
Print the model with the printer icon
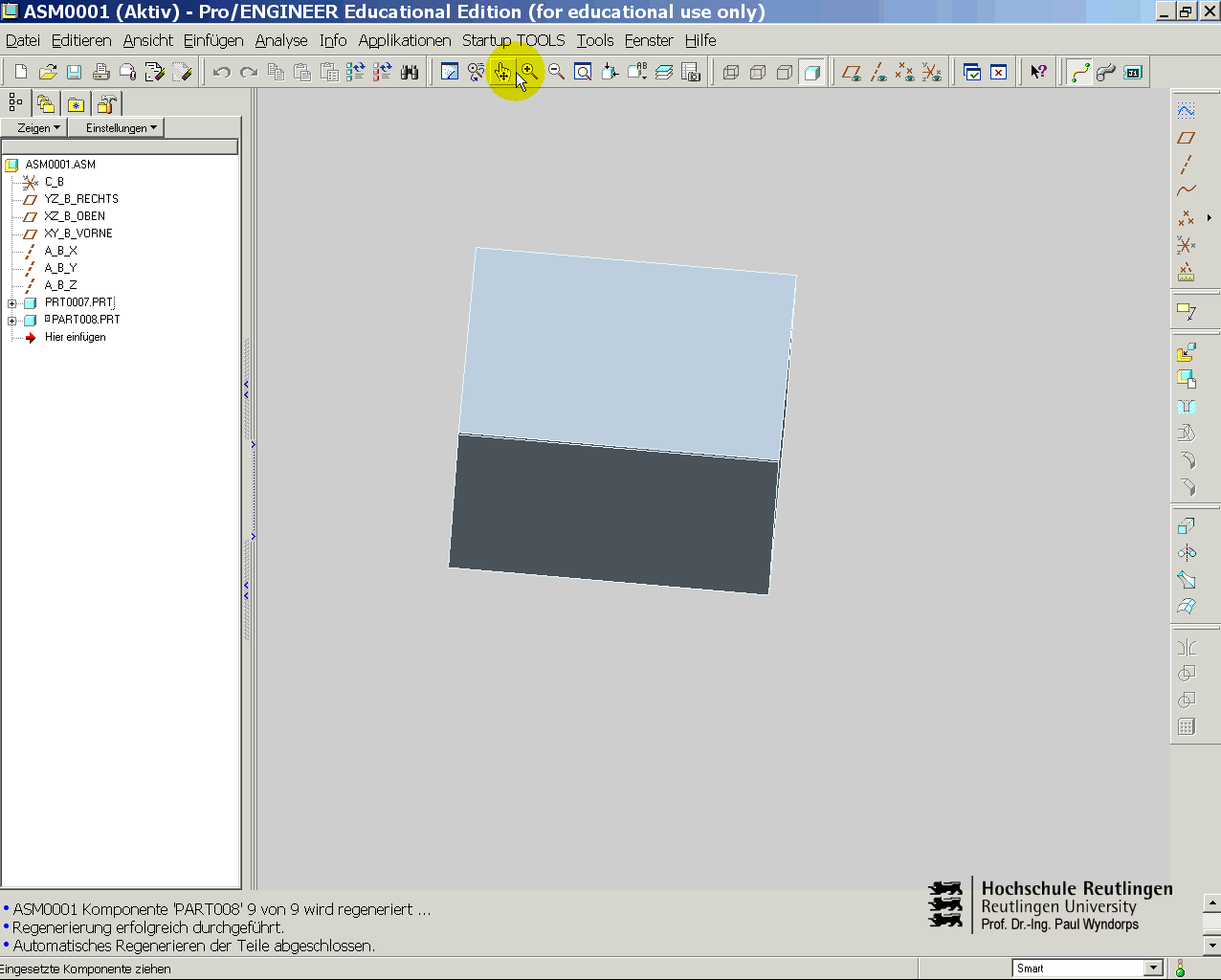click(101, 72)
